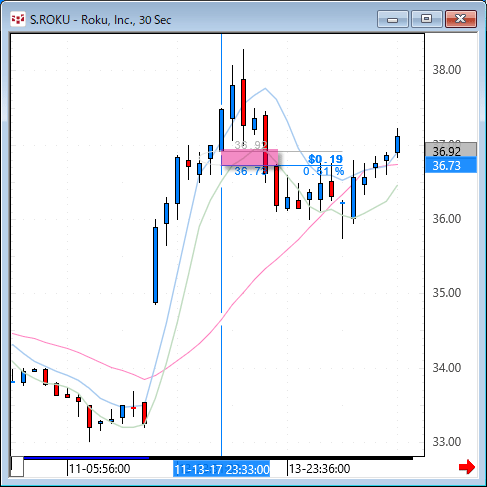Close the S.ROKU chart window
This screenshot has height=487, width=487.
click(461, 19)
